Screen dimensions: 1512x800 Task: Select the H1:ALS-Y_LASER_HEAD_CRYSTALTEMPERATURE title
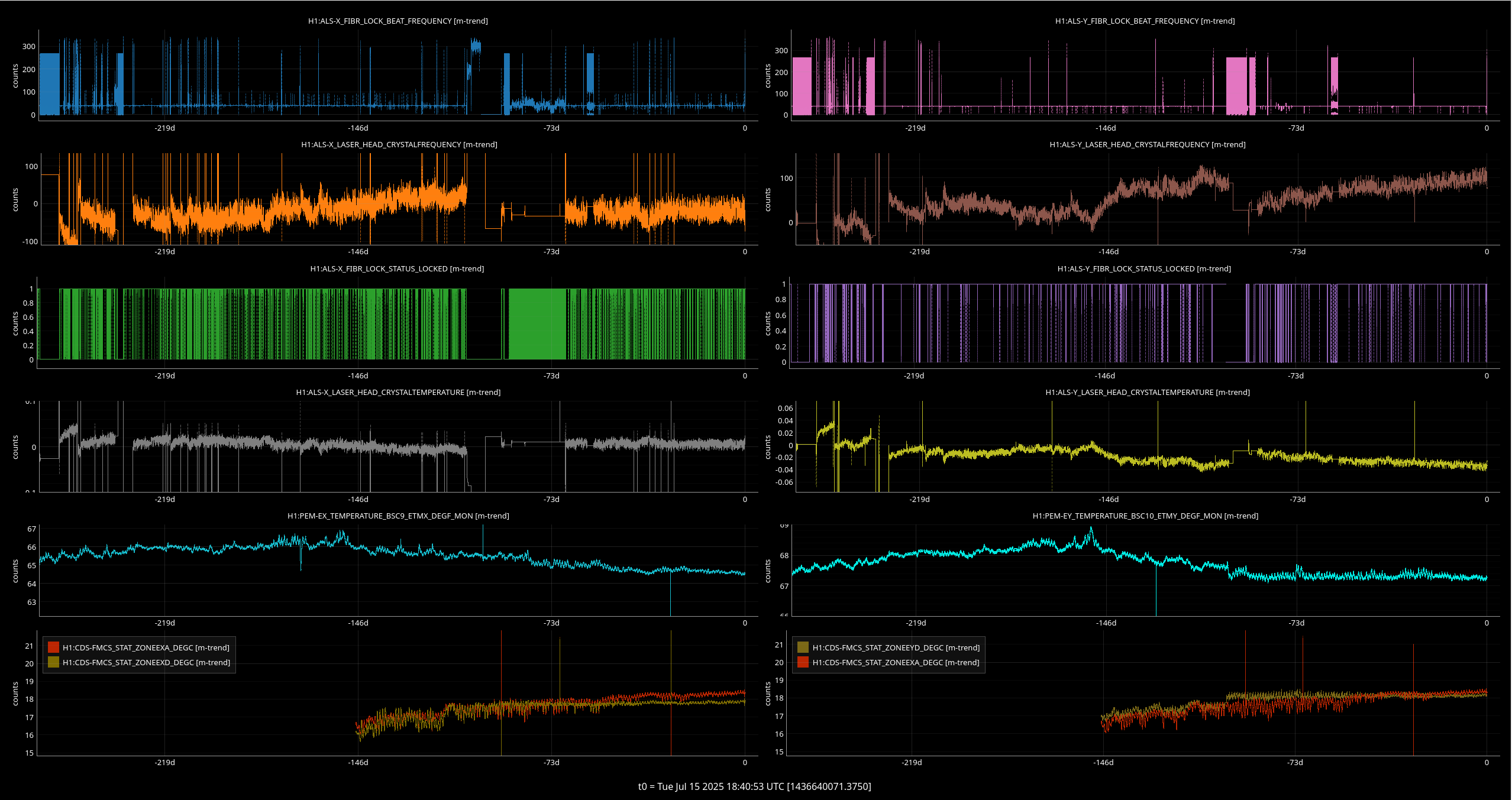(1147, 392)
